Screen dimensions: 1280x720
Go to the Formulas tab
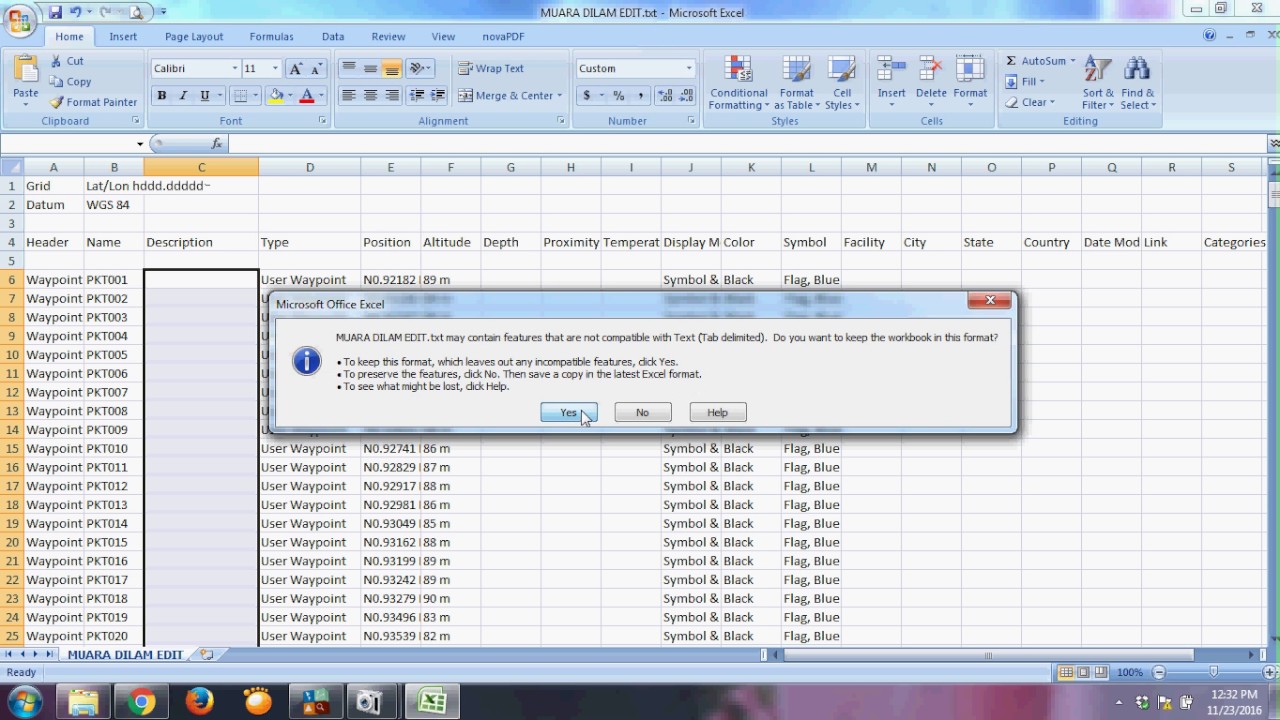(x=271, y=36)
